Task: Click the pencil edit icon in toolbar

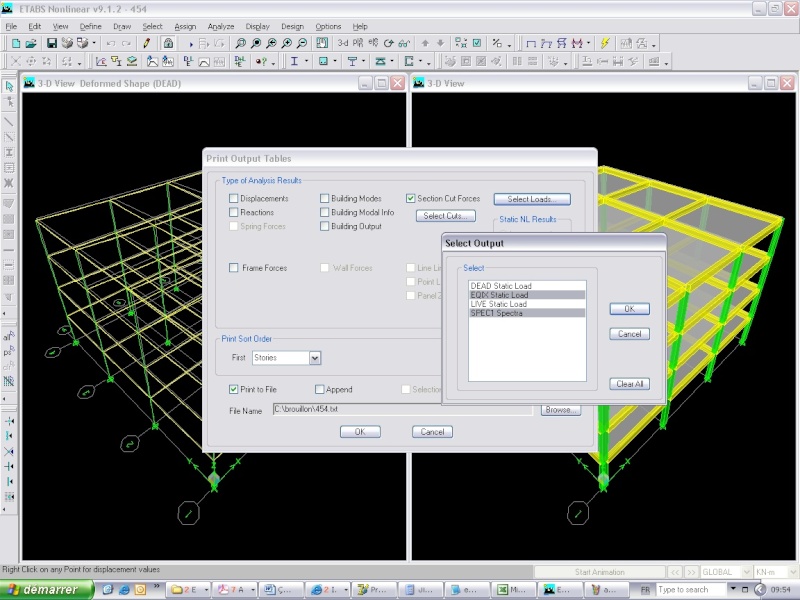Action: (146, 43)
